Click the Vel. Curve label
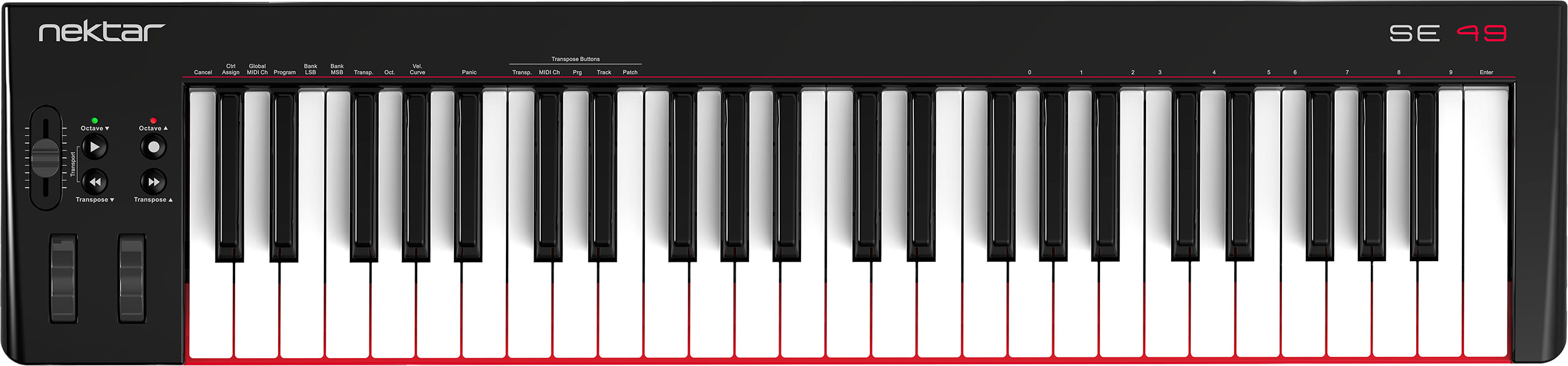 coord(417,69)
